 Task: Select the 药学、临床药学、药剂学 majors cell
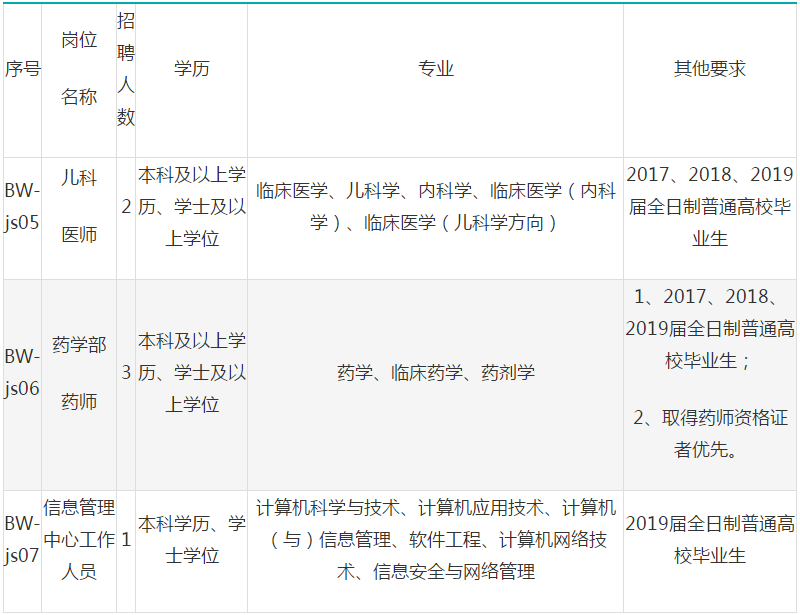tap(435, 373)
